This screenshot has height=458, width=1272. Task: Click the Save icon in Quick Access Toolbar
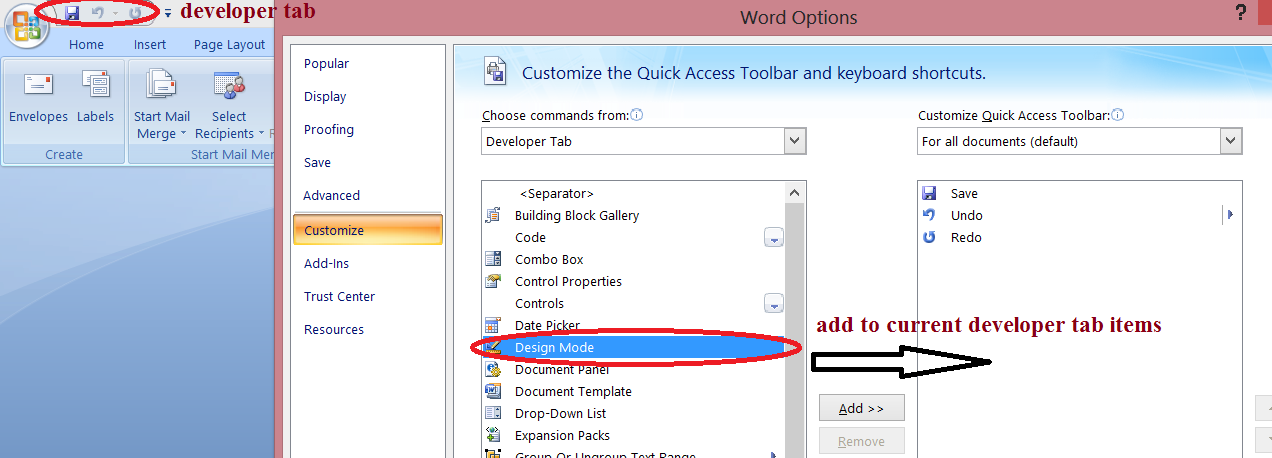[x=72, y=13]
